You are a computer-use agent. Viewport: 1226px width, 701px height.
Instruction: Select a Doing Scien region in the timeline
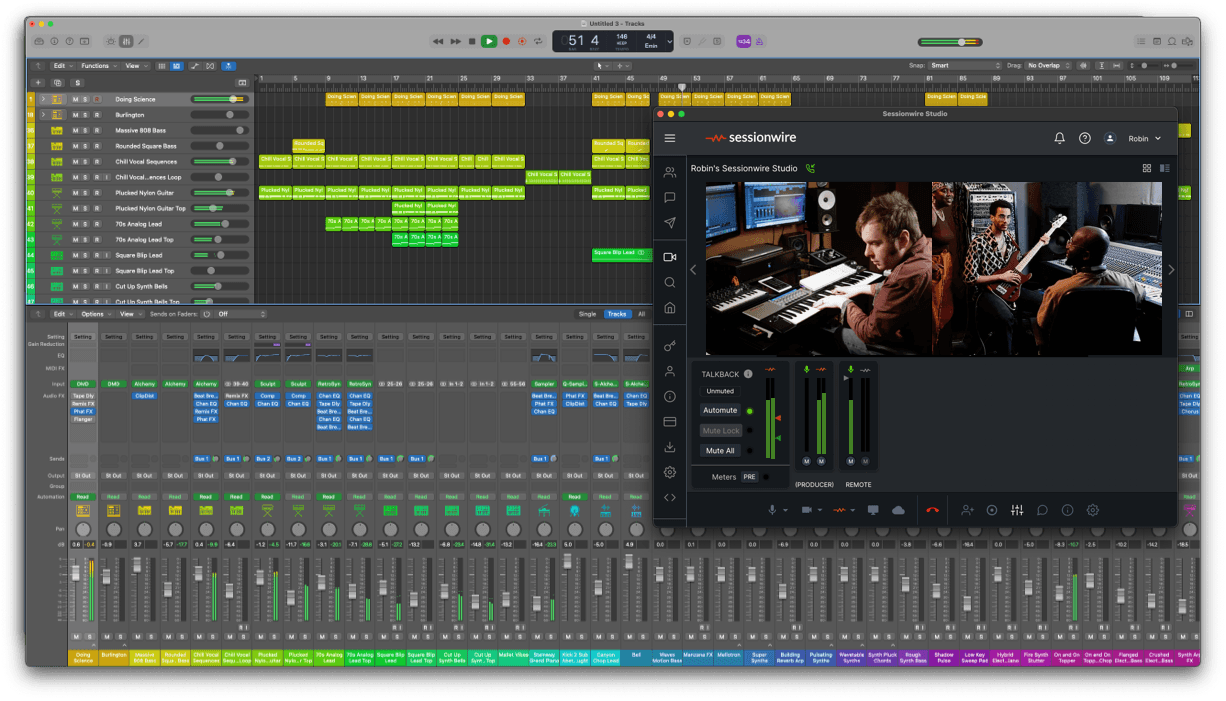tap(340, 97)
